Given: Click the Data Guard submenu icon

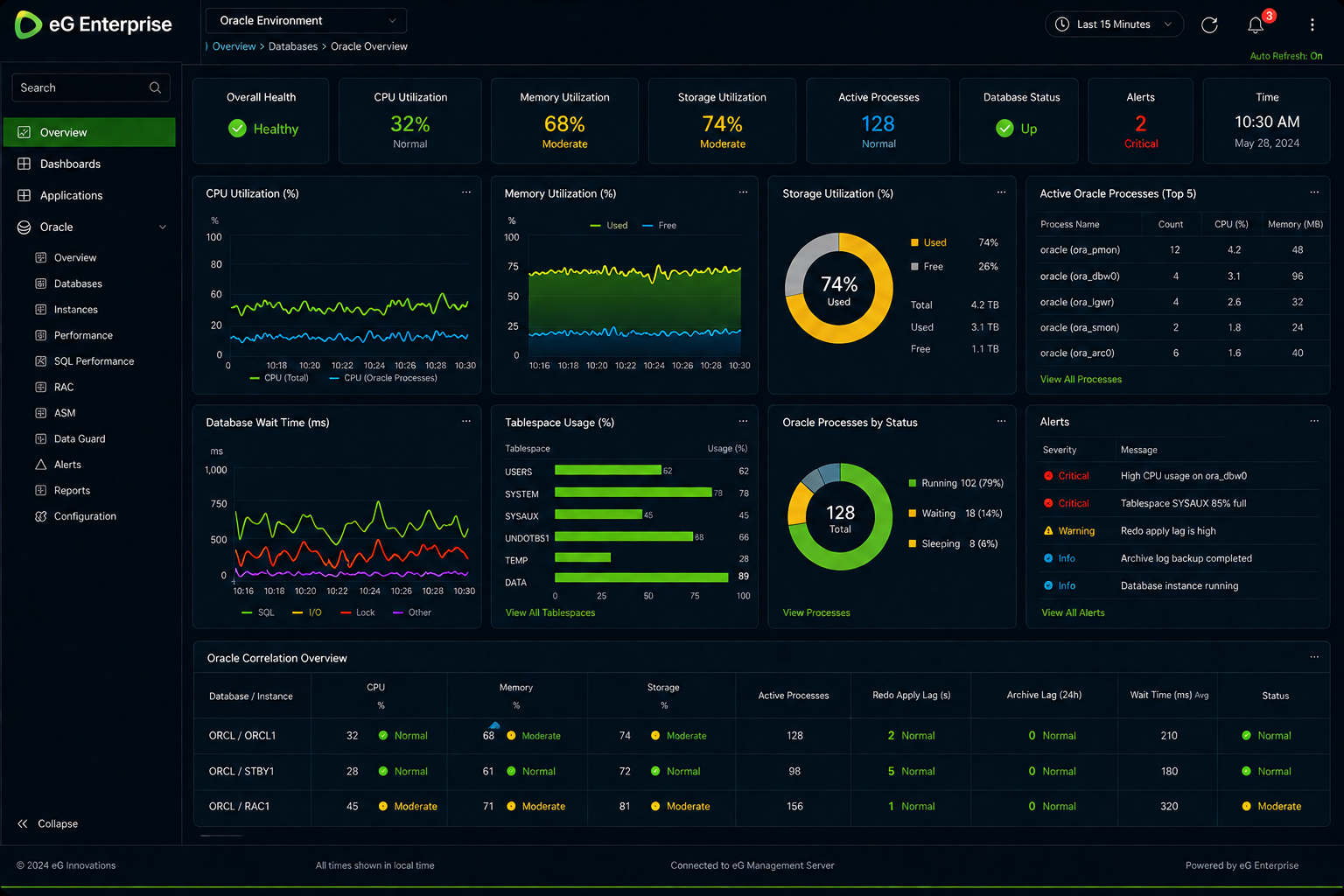Looking at the screenshot, I should tap(40, 438).
